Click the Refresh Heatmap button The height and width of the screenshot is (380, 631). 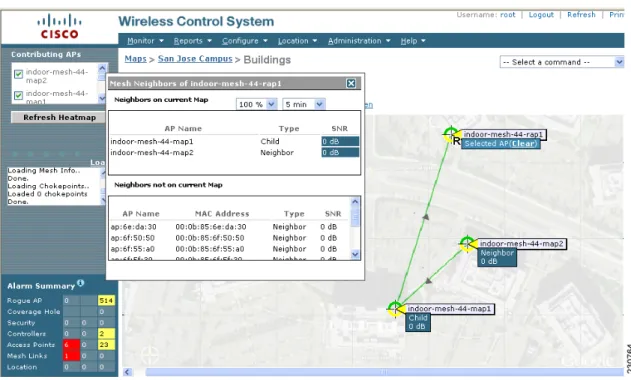tap(59, 118)
